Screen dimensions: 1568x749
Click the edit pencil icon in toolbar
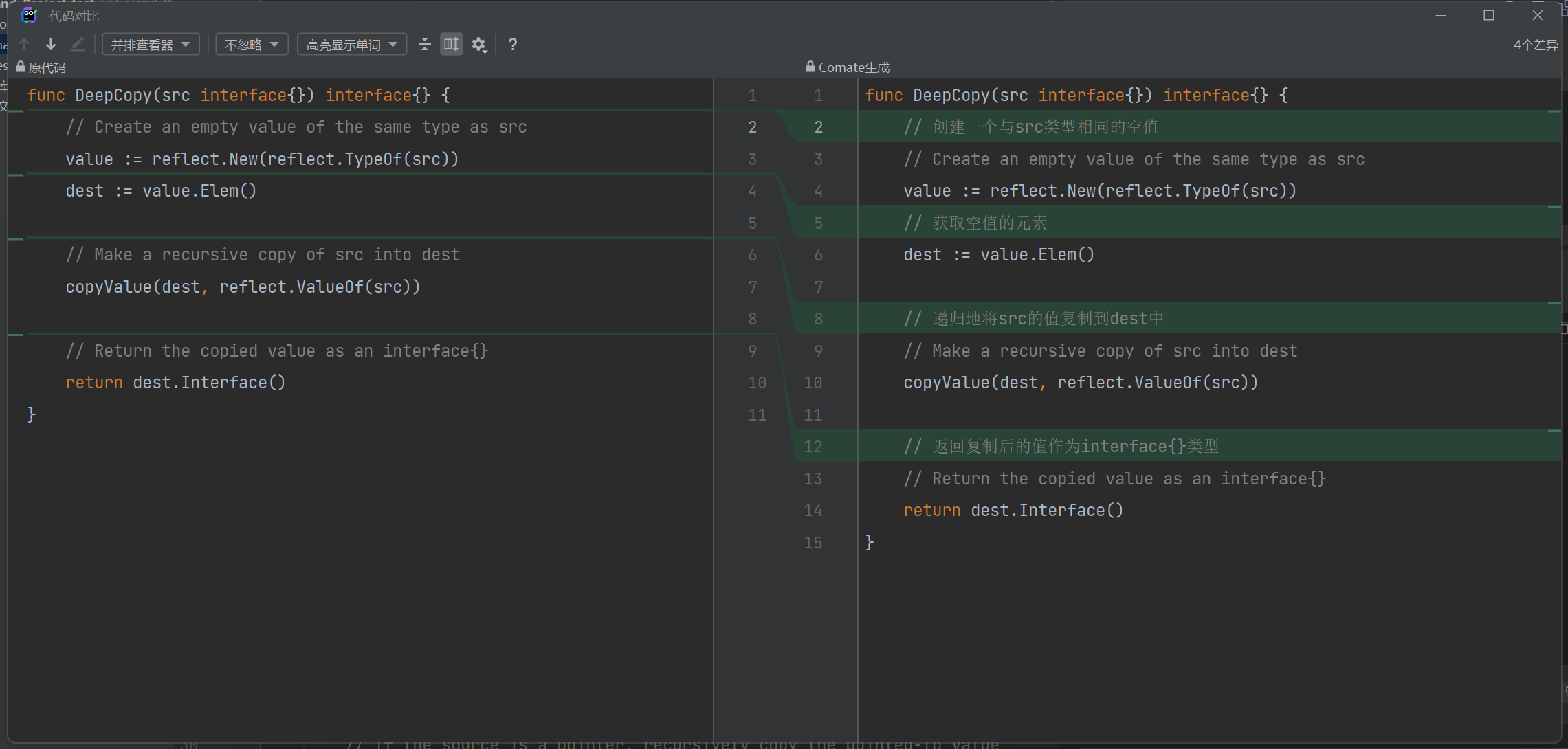(x=78, y=45)
